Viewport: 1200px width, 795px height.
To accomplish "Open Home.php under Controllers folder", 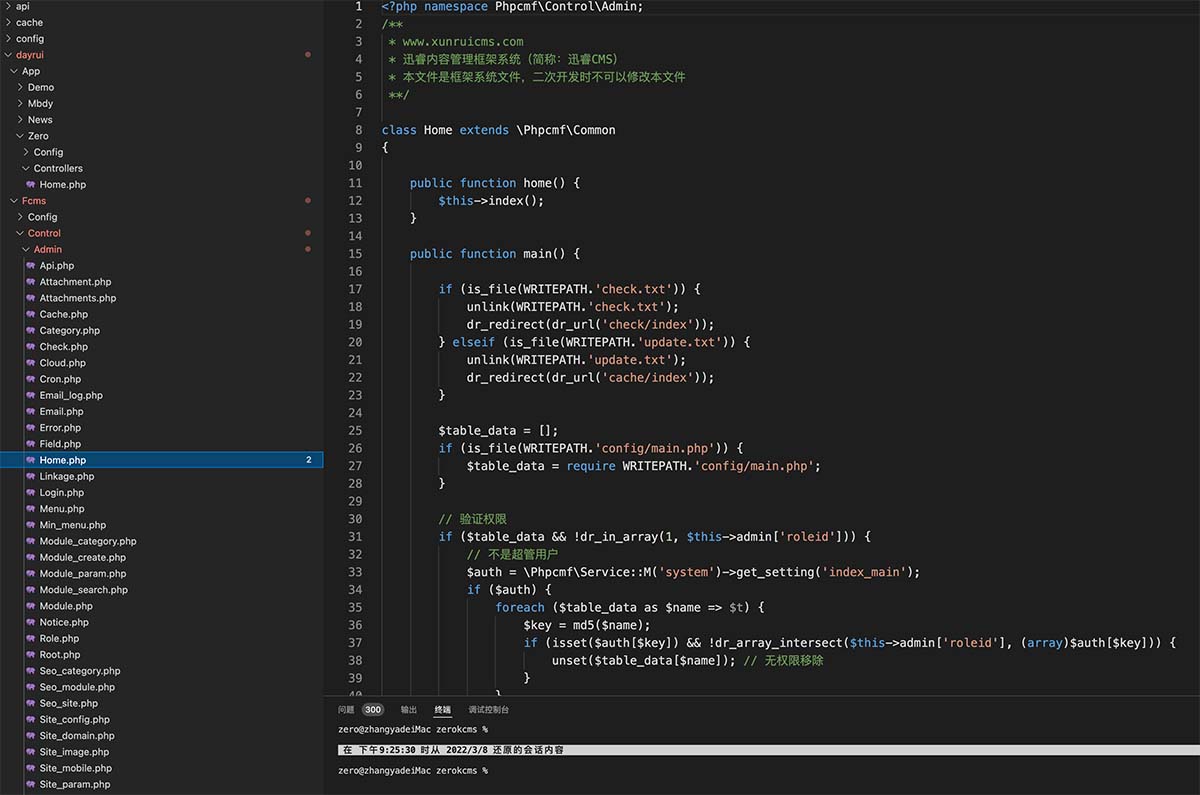I will (x=62, y=184).
